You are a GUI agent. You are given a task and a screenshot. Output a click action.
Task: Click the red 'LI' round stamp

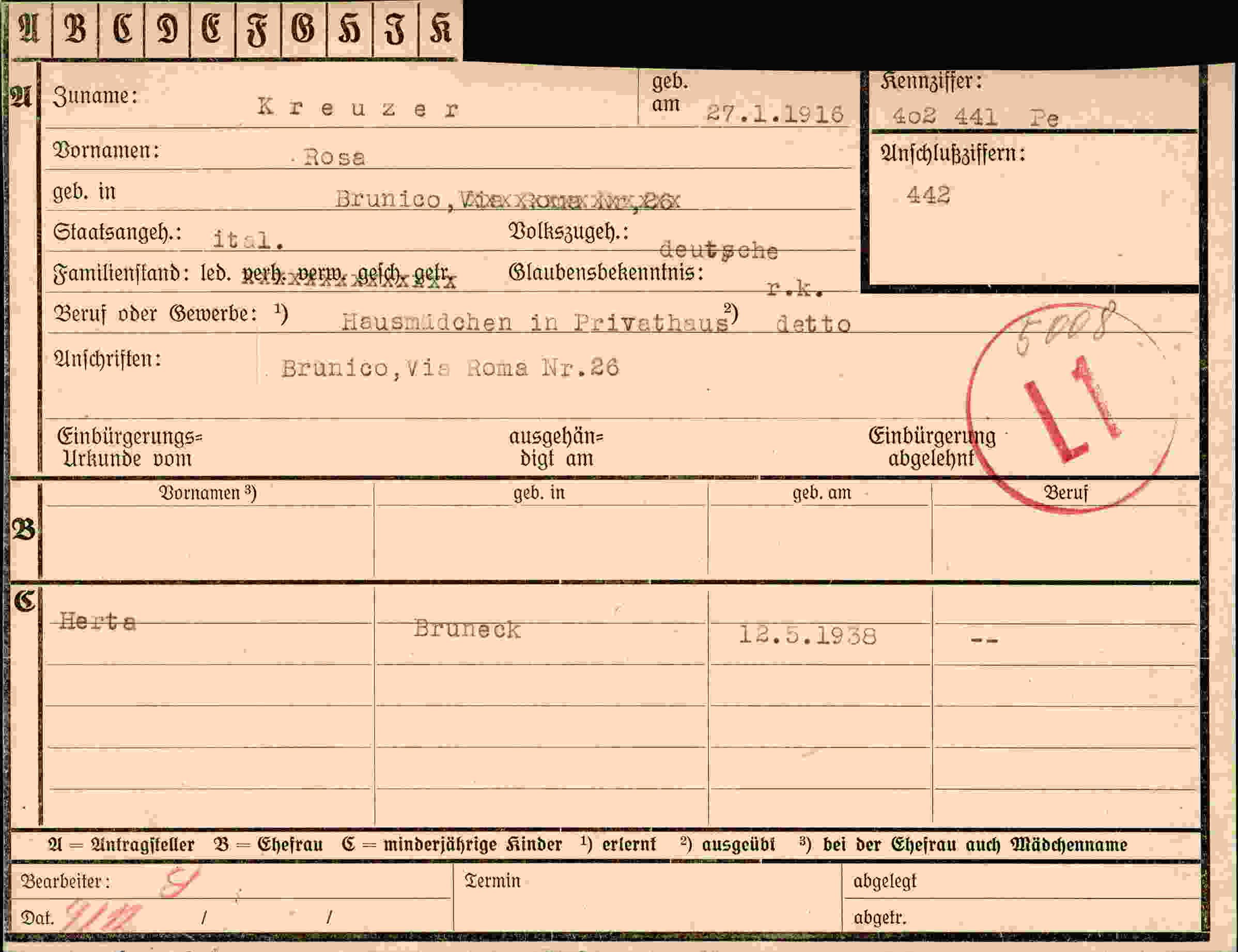tap(1073, 408)
